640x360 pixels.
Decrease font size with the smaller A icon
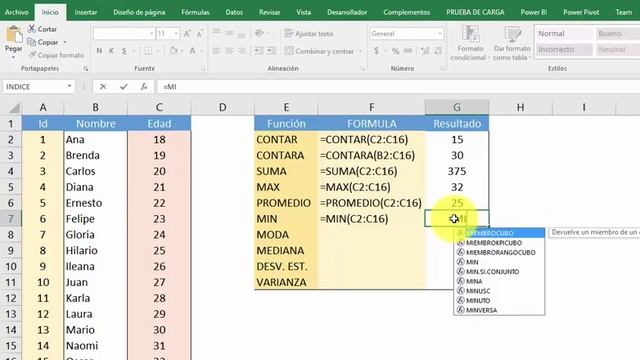click(x=200, y=34)
